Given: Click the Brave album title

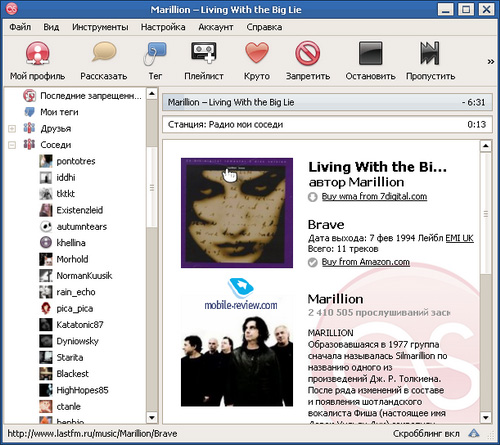Looking at the screenshot, I should [x=326, y=225].
